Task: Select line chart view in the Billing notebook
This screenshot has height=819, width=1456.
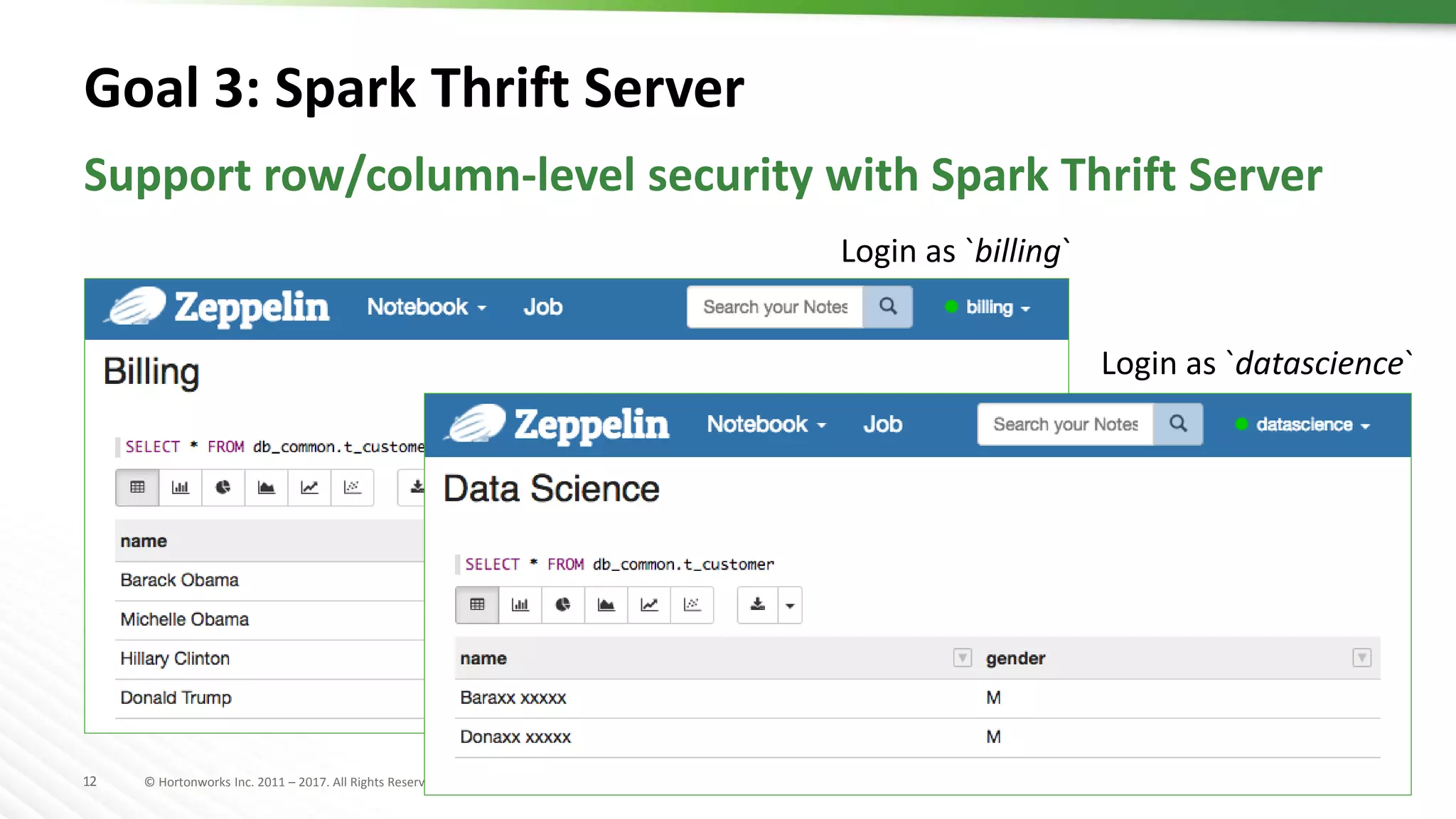Action: (x=309, y=488)
